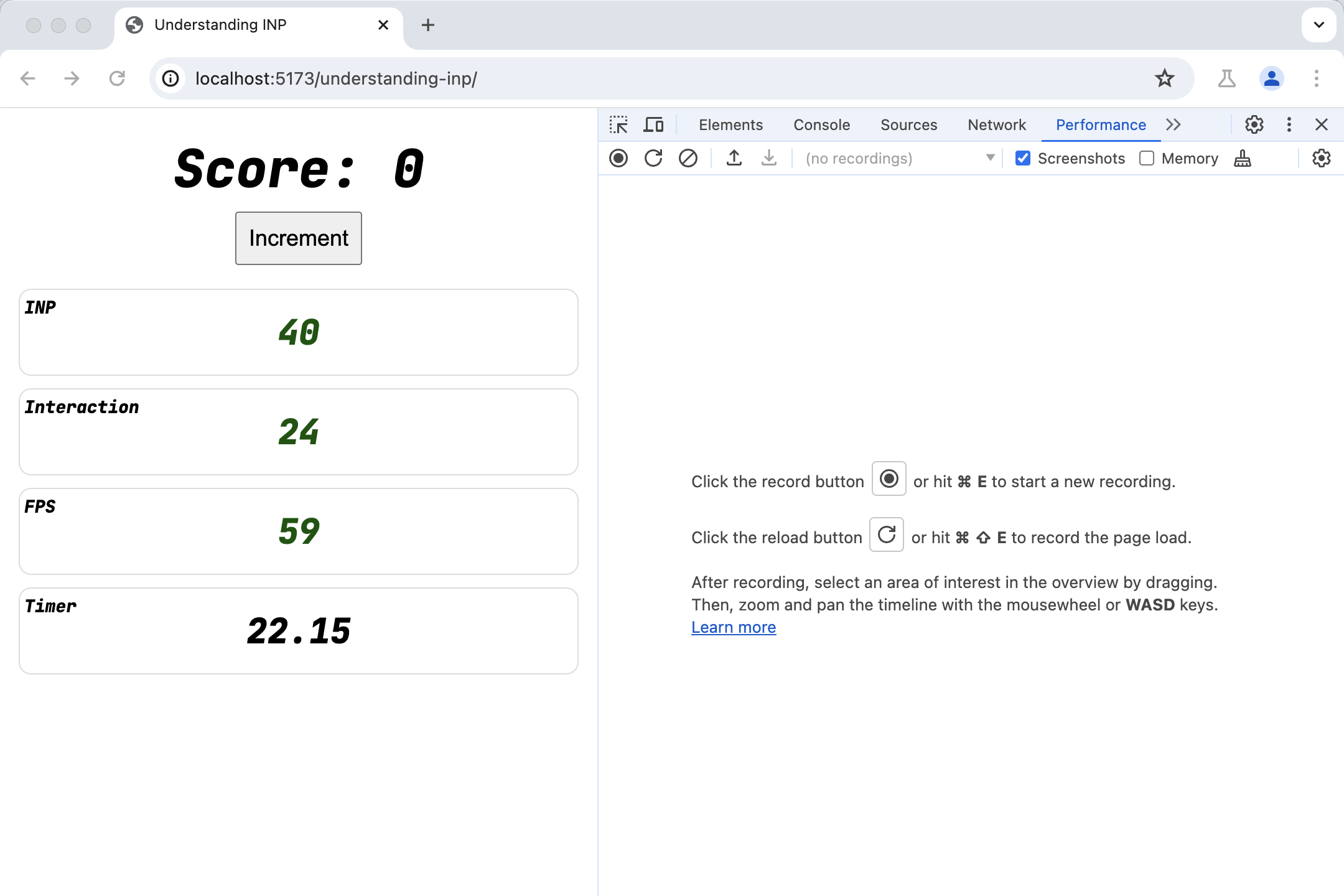Image resolution: width=1344 pixels, height=896 pixels.
Task: Expand the recordings dropdown selector
Action: [990, 158]
